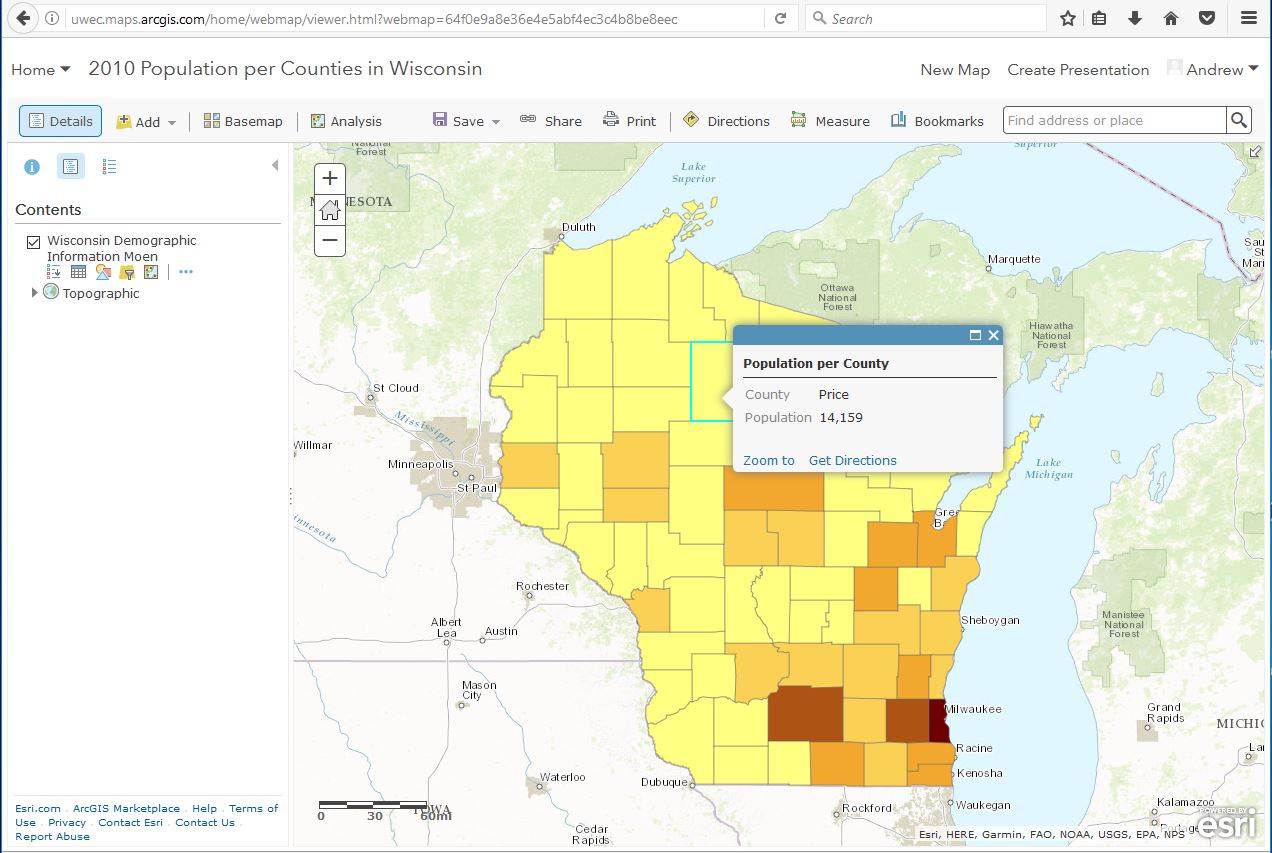Close the Population per County popup
The height and width of the screenshot is (853, 1272).
click(x=993, y=335)
